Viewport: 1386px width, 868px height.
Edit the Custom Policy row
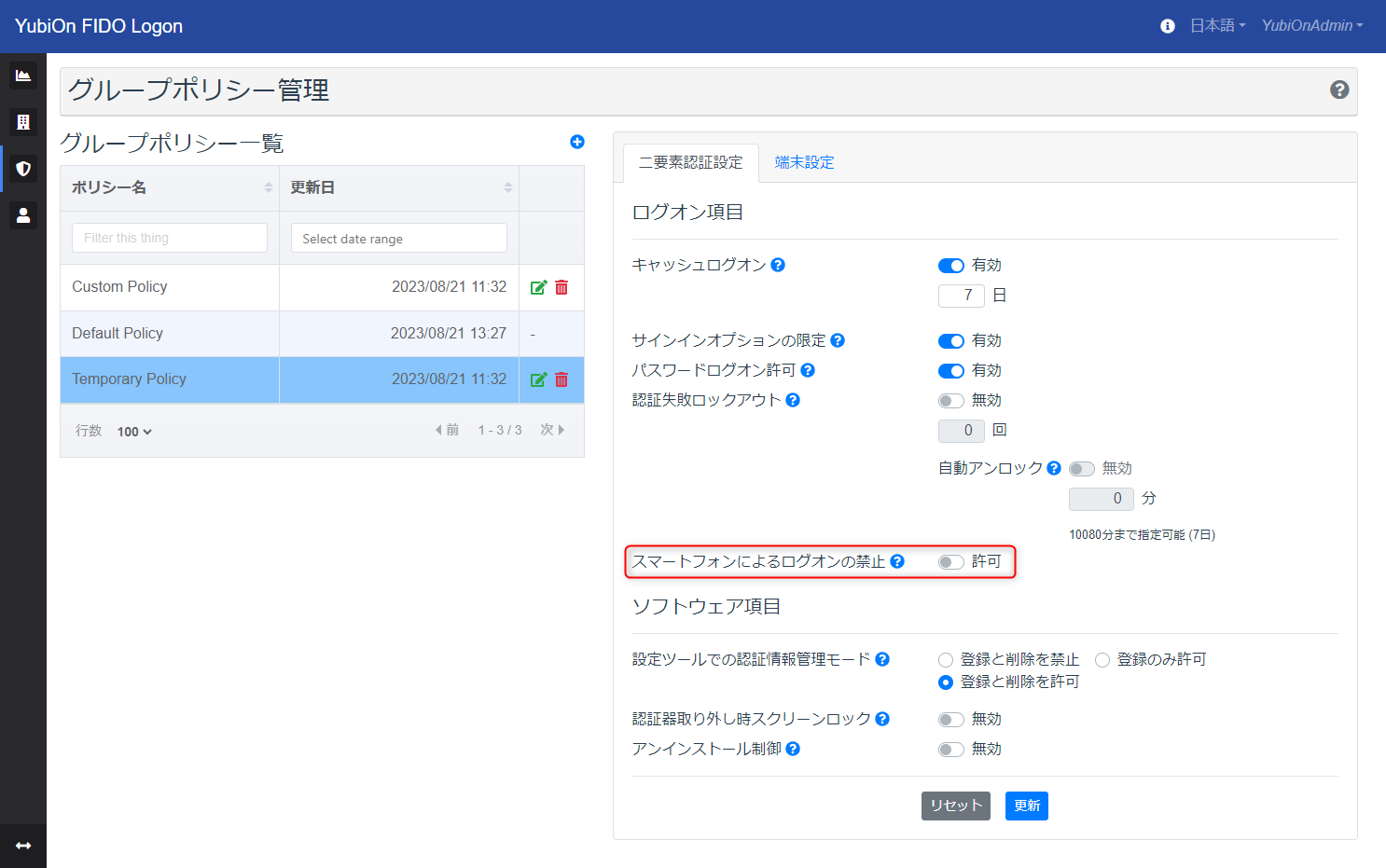538,287
